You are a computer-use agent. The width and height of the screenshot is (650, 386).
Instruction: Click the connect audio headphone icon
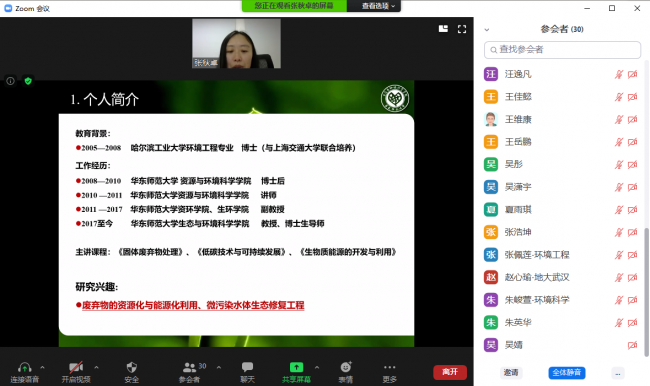(24, 367)
